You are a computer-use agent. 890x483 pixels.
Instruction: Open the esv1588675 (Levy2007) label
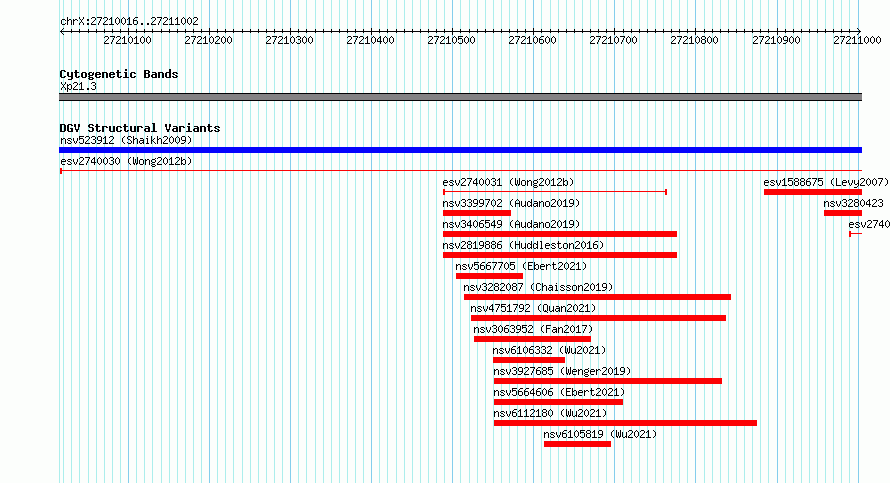(826, 182)
